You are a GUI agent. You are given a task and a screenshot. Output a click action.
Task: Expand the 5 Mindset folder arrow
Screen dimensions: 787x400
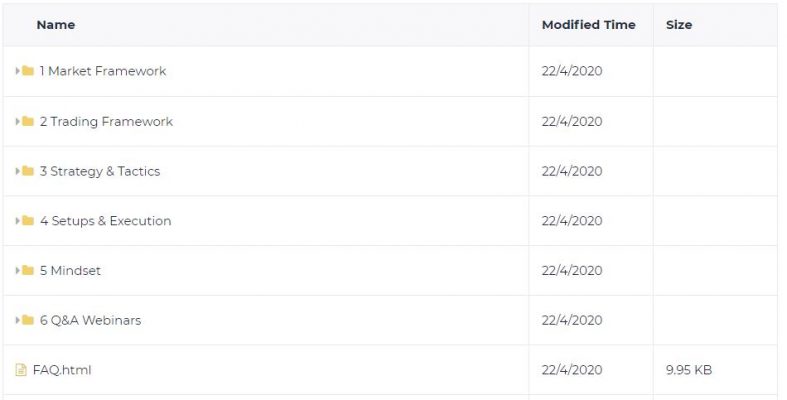pos(18,270)
